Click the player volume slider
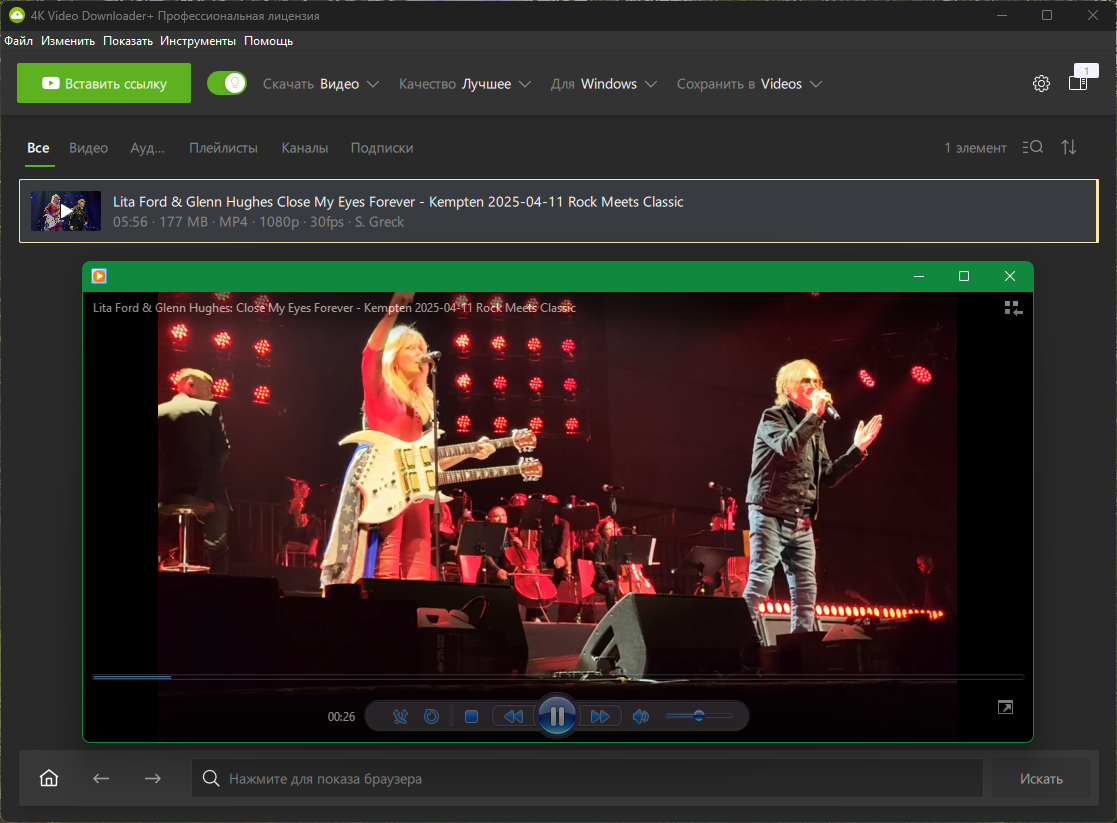 699,716
